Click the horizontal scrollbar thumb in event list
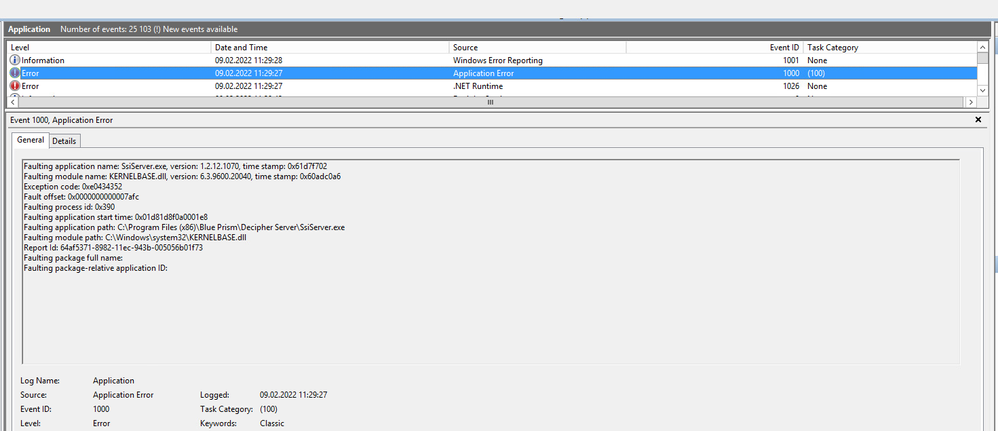 coord(490,102)
